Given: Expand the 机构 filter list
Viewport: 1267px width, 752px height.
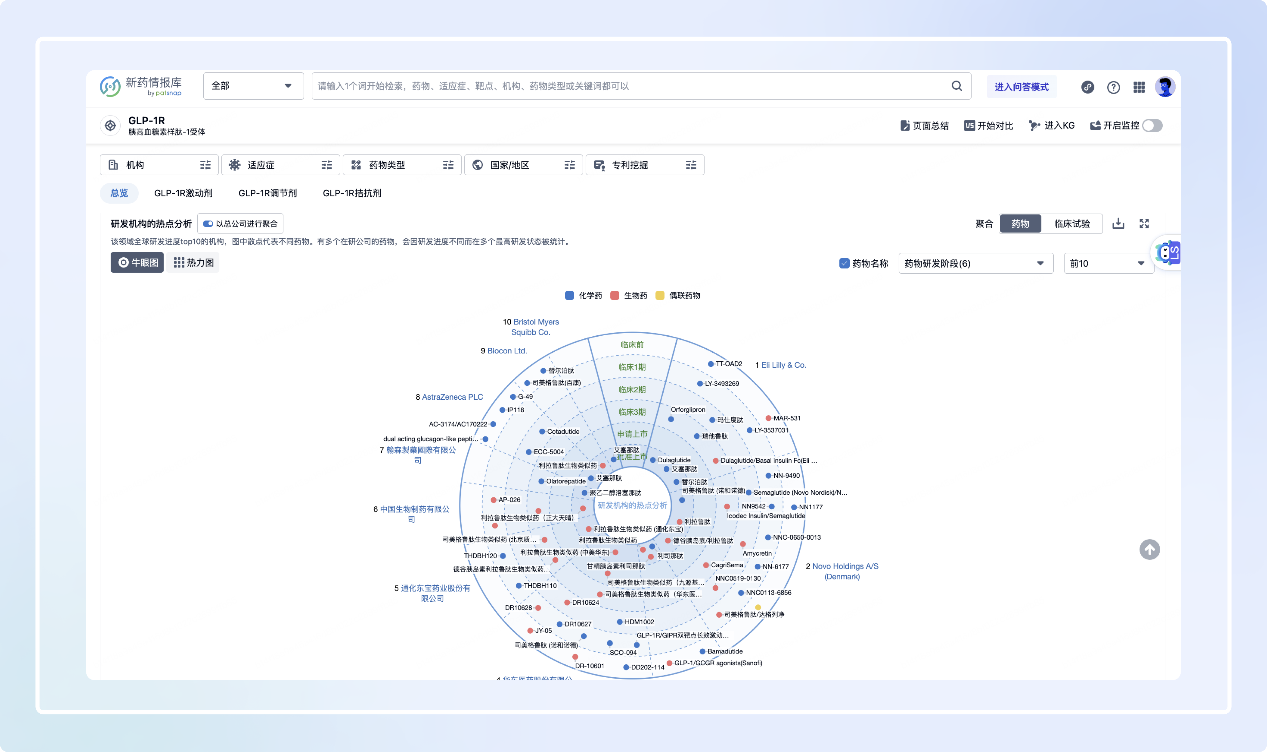Looking at the screenshot, I should (x=205, y=165).
